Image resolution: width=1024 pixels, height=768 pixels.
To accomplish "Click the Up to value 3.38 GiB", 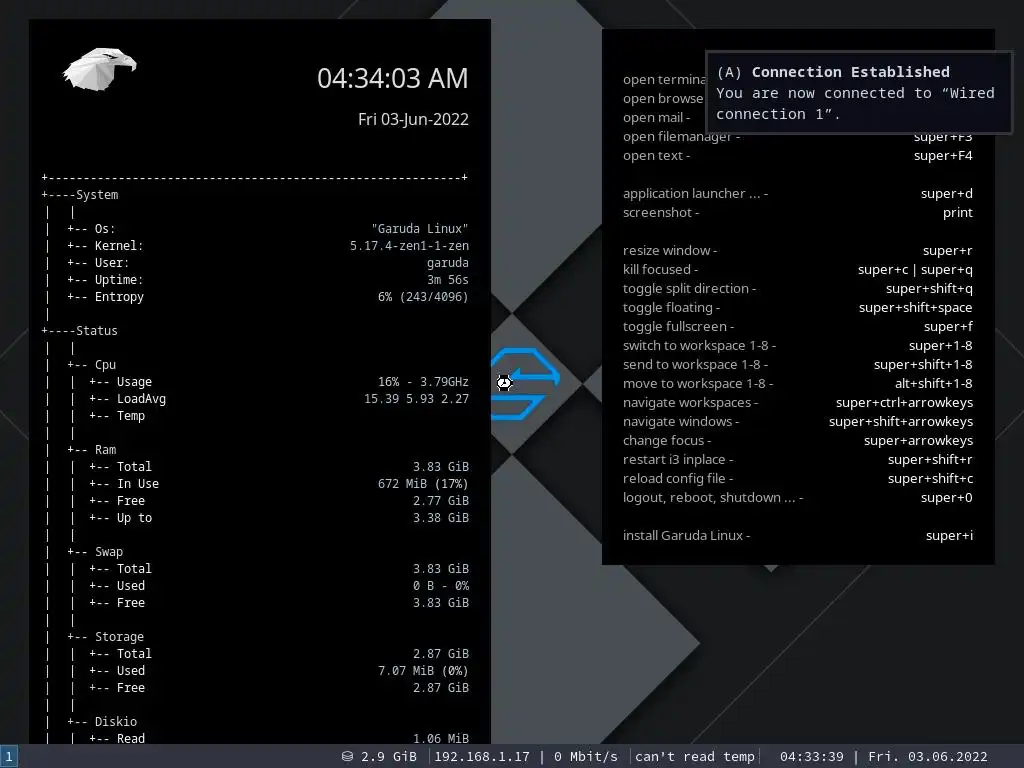I will (x=441, y=517).
